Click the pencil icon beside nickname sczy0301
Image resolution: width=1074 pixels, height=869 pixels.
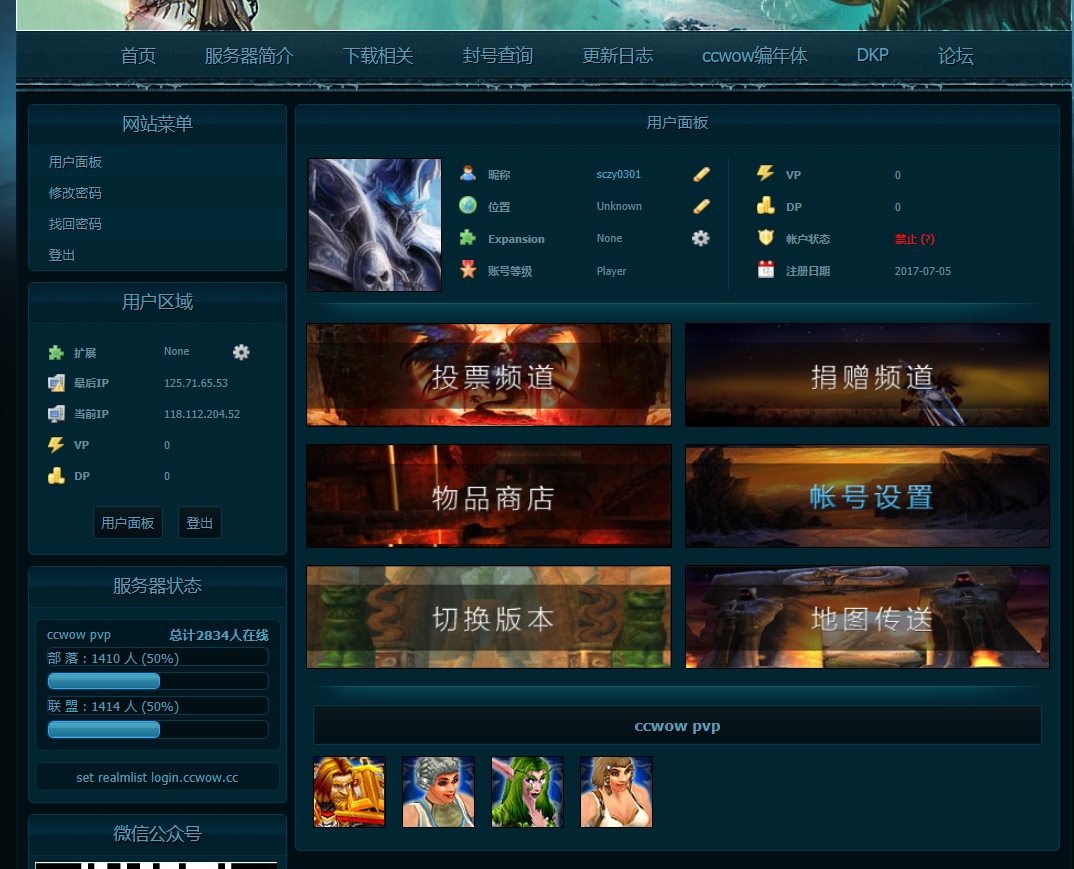pos(701,174)
